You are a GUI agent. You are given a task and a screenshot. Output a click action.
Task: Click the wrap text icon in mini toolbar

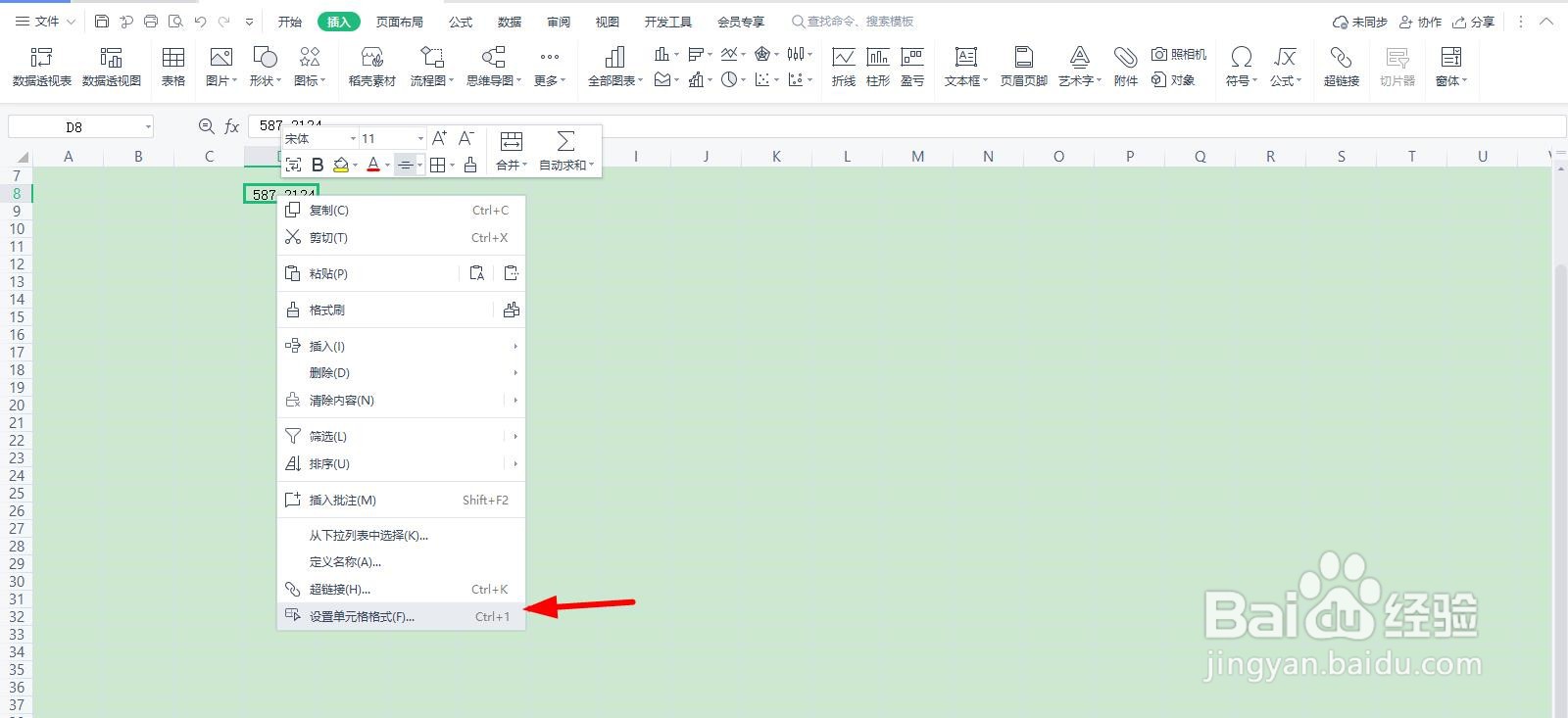click(x=293, y=165)
